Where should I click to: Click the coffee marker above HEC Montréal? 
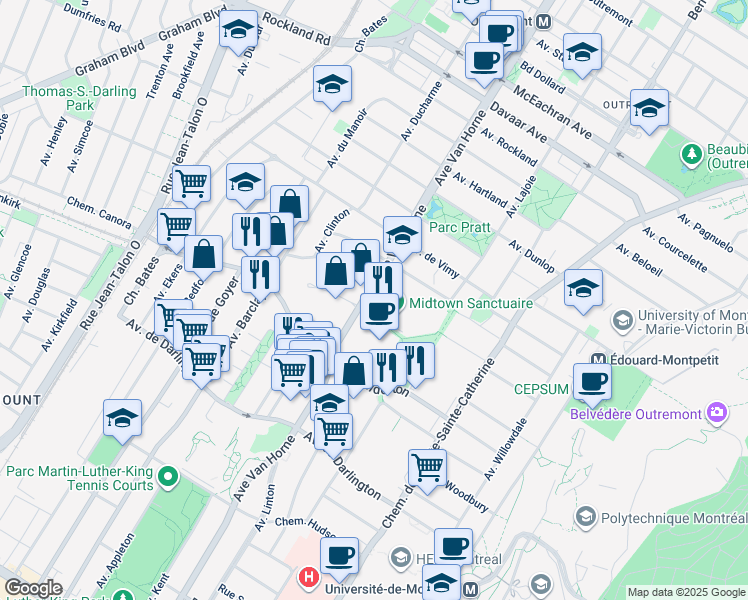(453, 548)
